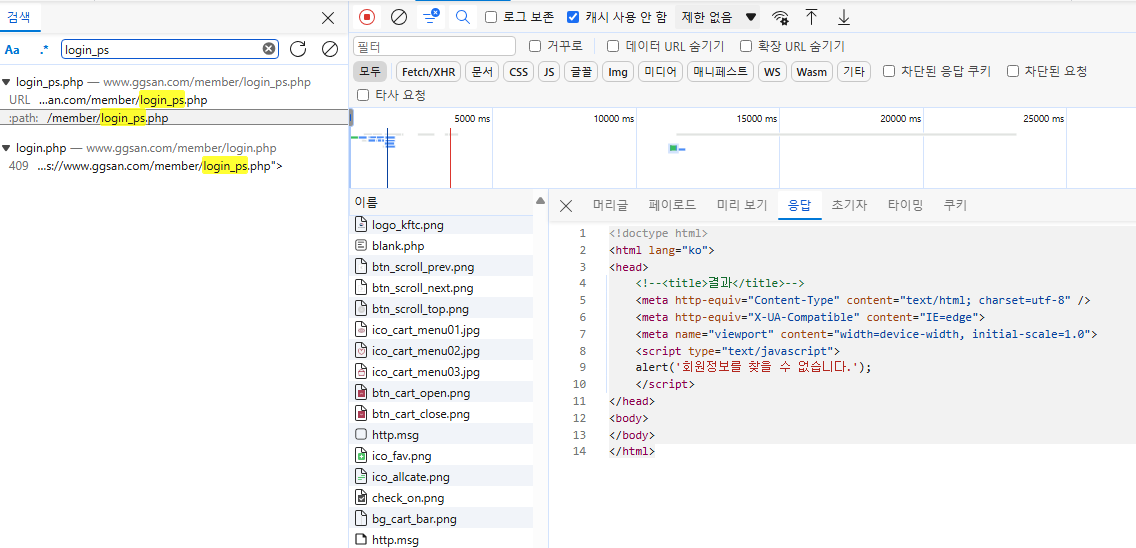Click the 필터 input field
This screenshot has width=1136, height=548.
435,46
